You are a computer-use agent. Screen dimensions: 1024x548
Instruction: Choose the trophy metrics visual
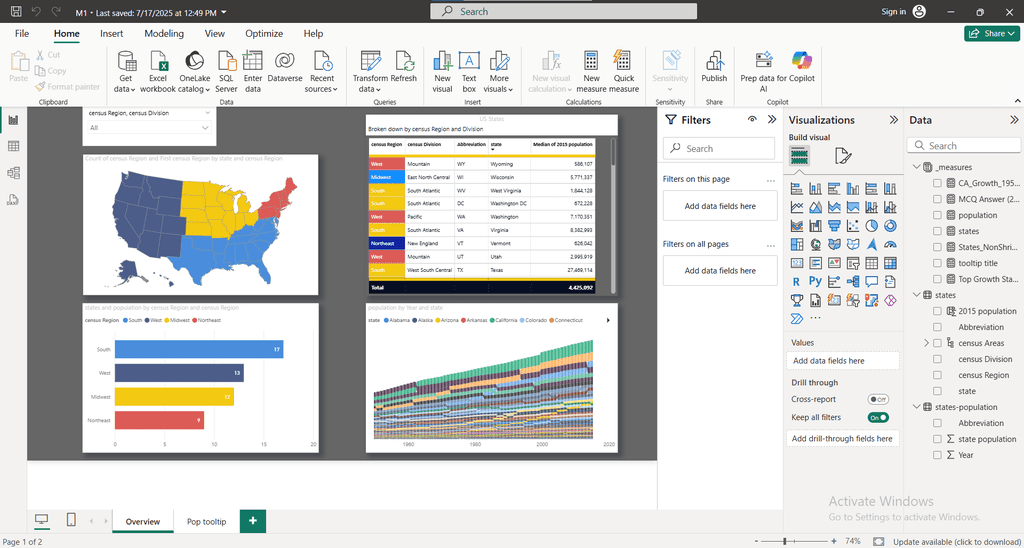click(797, 300)
